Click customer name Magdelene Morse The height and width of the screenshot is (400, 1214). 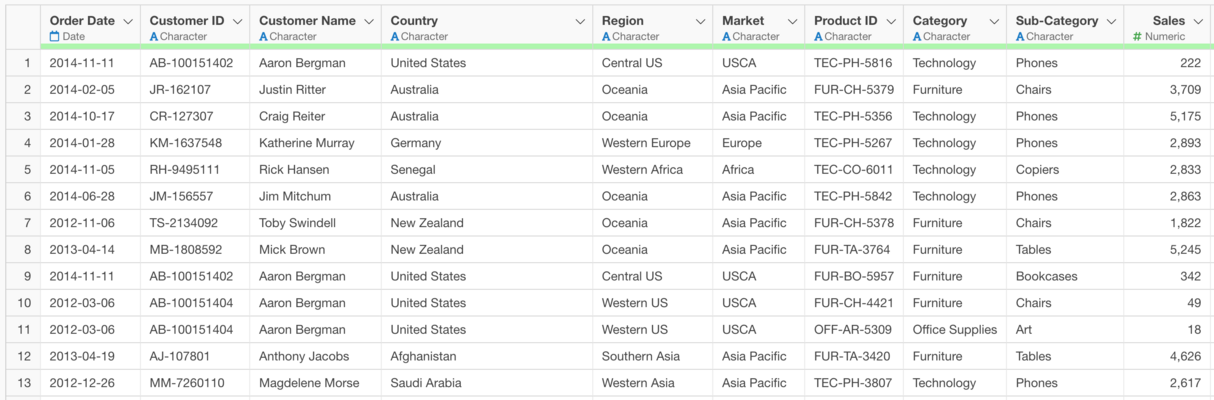(x=309, y=383)
